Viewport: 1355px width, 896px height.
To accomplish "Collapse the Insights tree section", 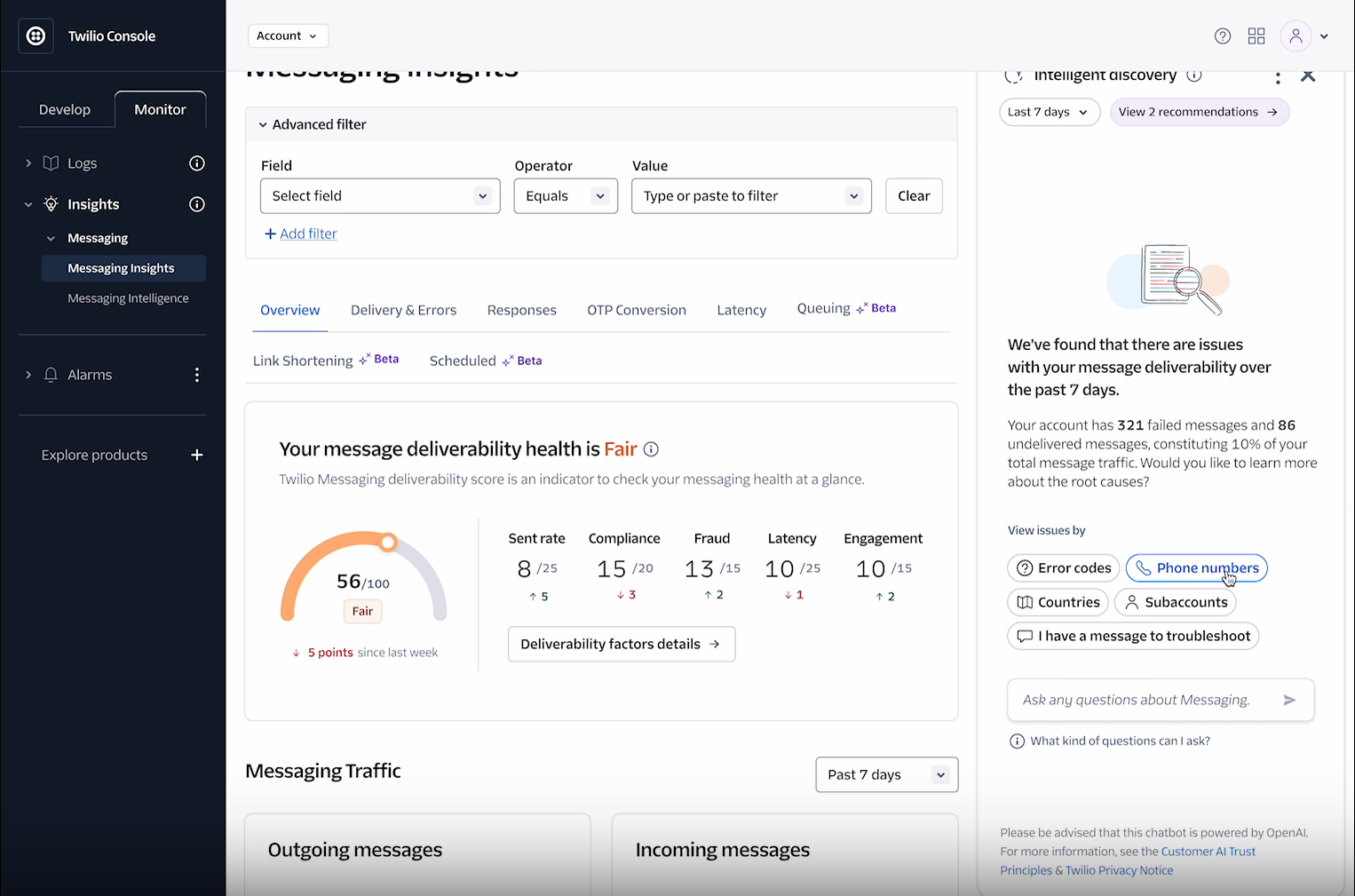I will pos(28,204).
